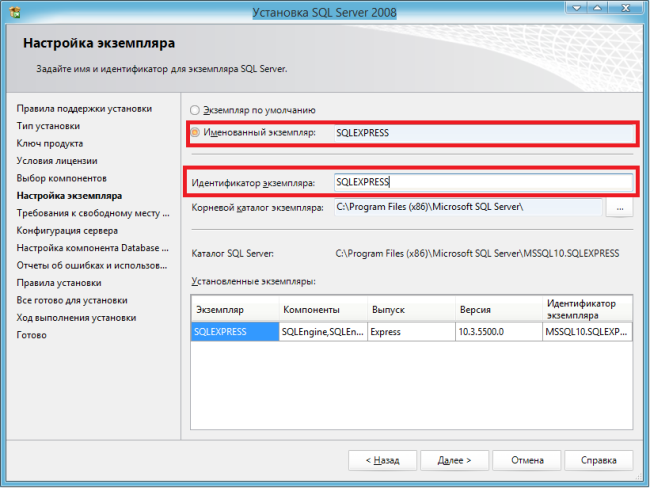The height and width of the screenshot is (488, 650).
Task: Proceed with the Далее button
Action: [x=454, y=460]
